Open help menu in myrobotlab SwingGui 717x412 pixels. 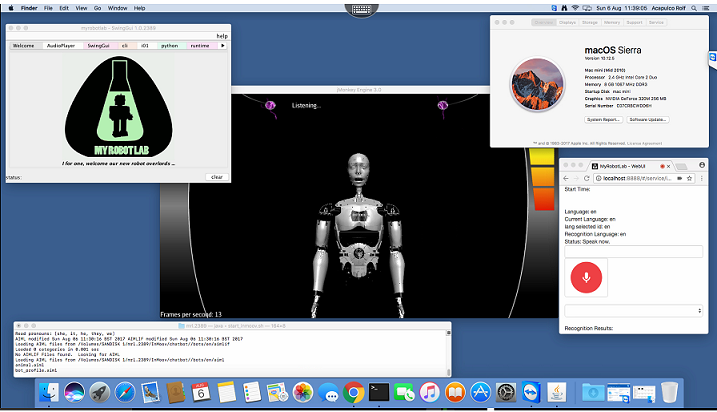(222, 36)
